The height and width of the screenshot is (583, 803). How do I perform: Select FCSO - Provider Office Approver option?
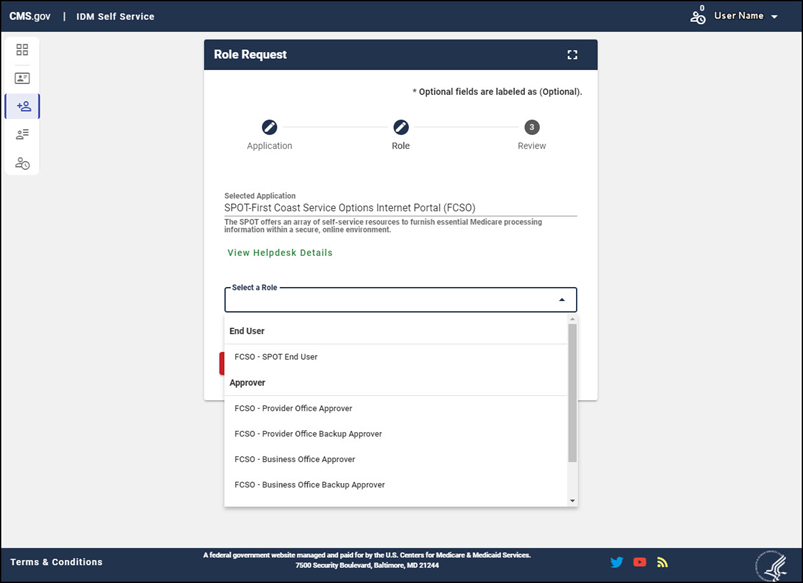point(293,408)
